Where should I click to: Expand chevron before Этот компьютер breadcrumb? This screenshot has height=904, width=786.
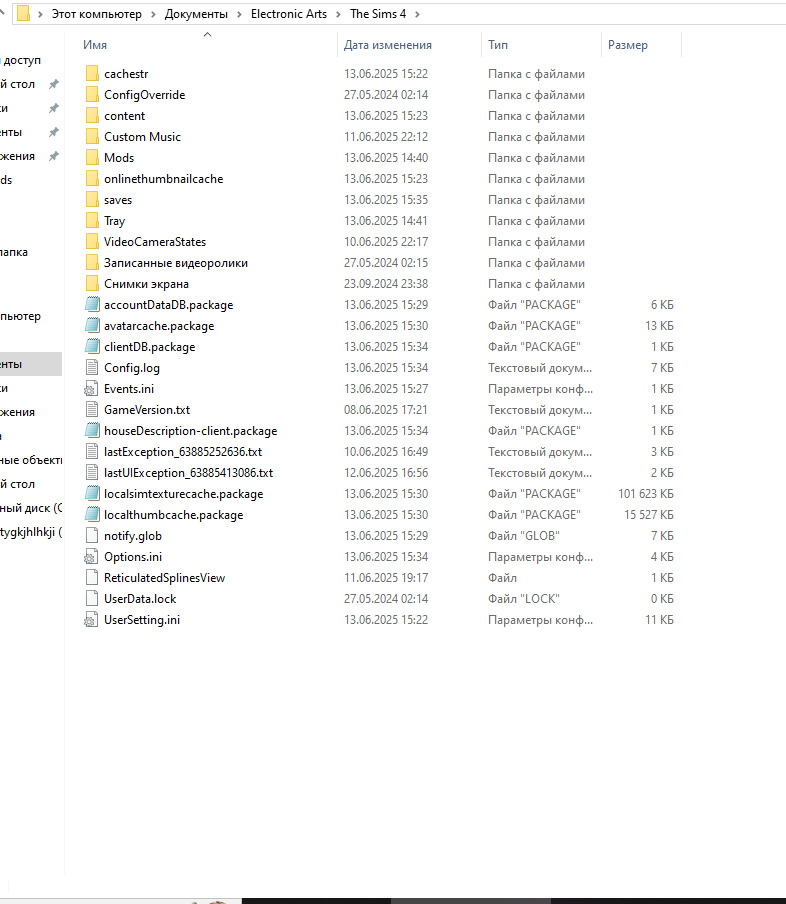[x=40, y=14]
